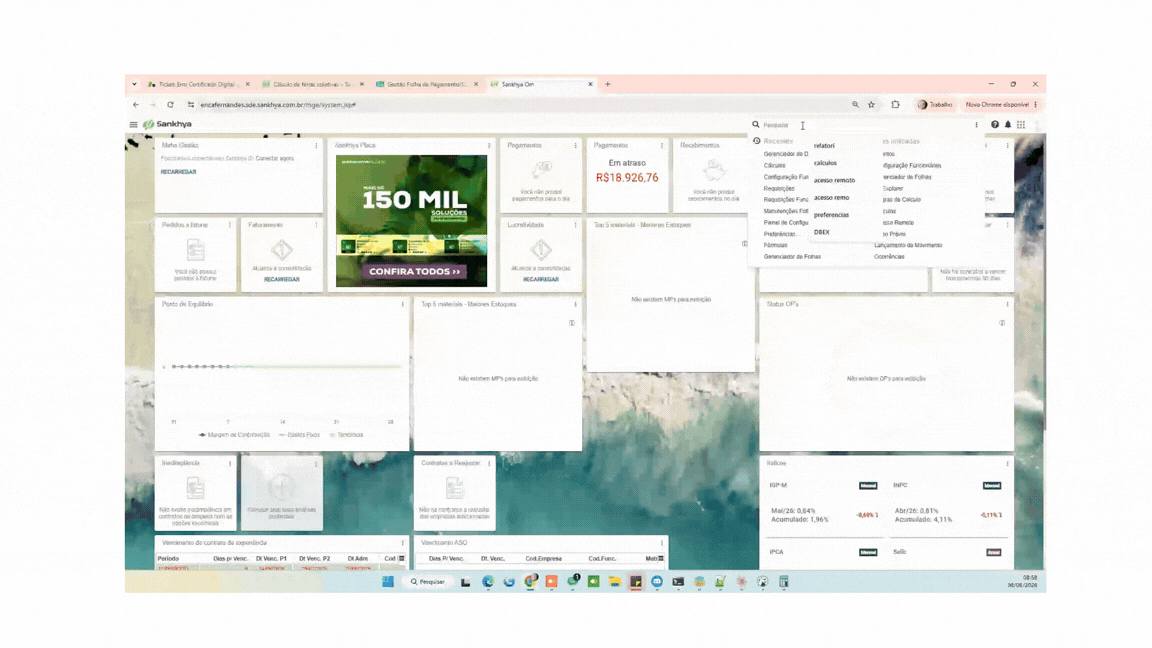Image resolution: width=1152 pixels, height=648 pixels.
Task: Open File Explorer from the taskbar
Action: [x=615, y=582]
